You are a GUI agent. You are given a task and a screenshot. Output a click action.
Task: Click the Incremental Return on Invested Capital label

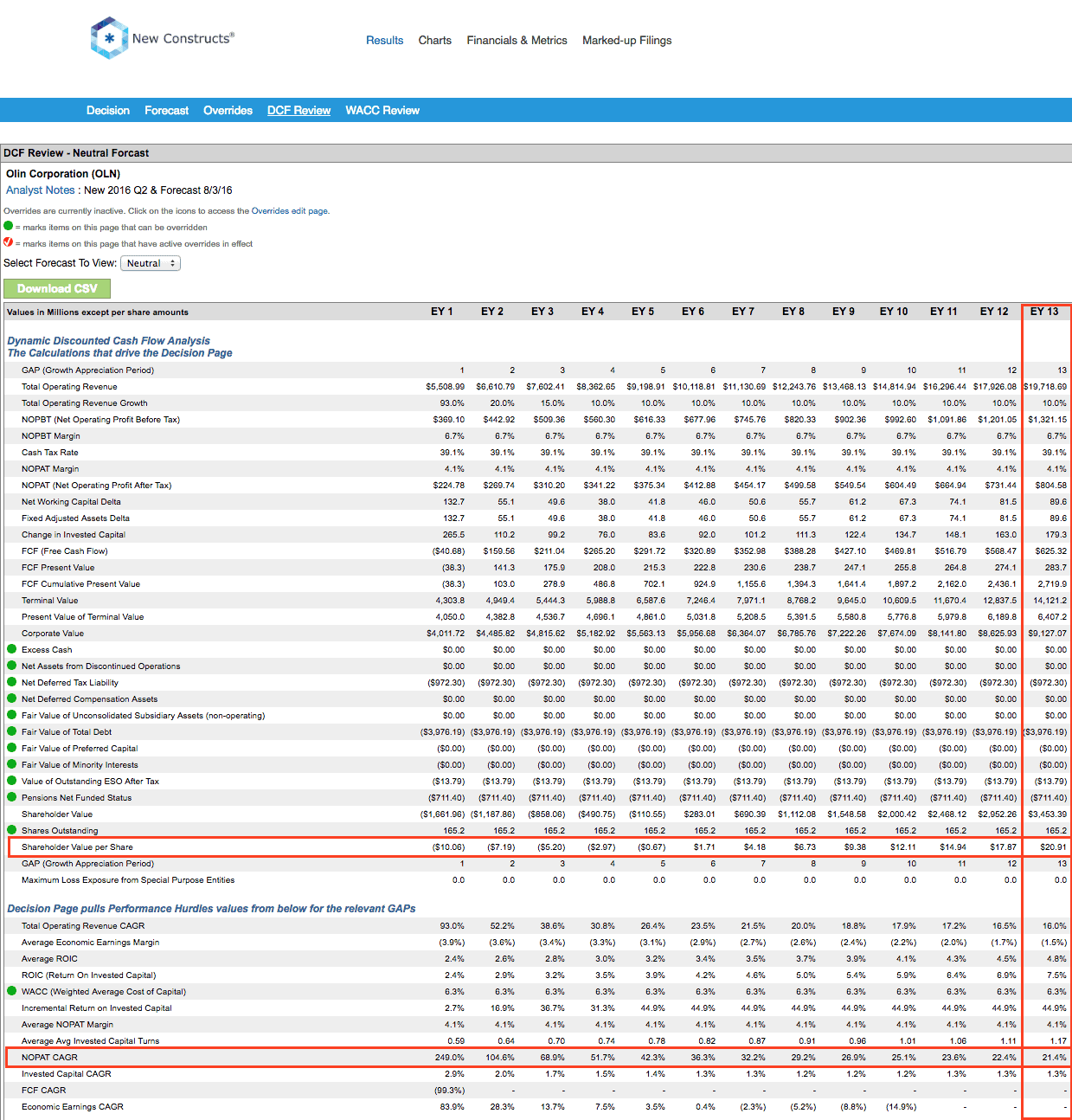pyautogui.click(x=97, y=1008)
